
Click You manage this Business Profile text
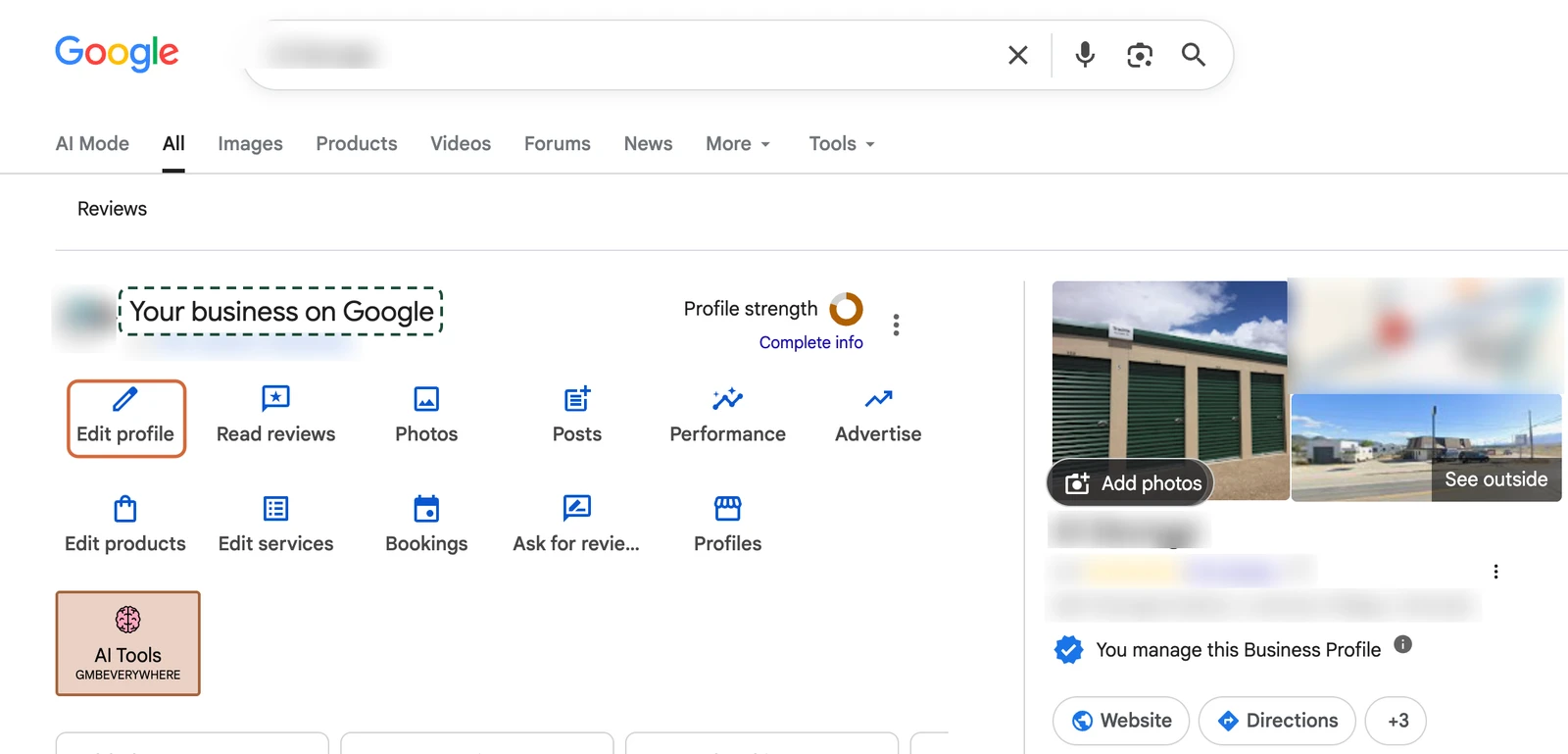coord(1238,649)
